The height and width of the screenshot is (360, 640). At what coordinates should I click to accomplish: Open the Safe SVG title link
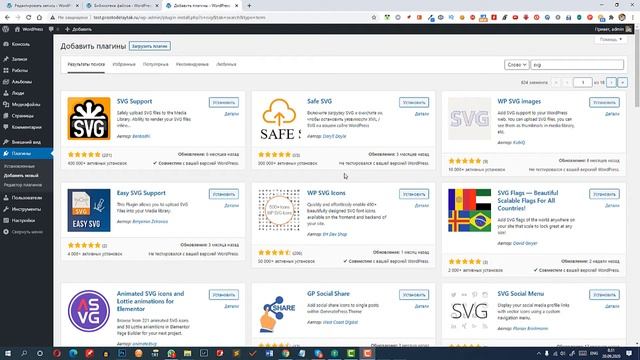(x=320, y=101)
